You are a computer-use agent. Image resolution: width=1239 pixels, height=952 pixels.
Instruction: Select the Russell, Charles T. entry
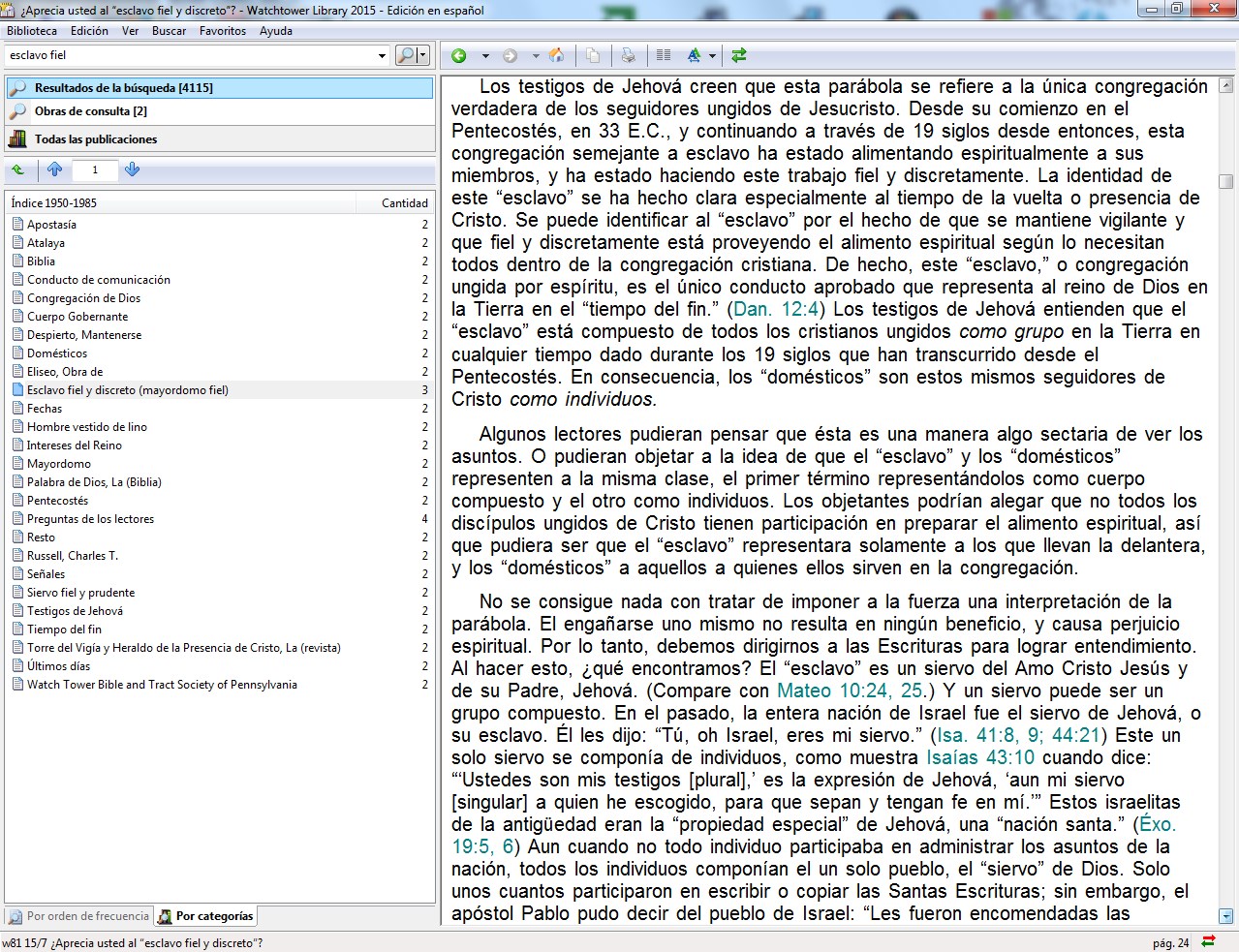220,556
